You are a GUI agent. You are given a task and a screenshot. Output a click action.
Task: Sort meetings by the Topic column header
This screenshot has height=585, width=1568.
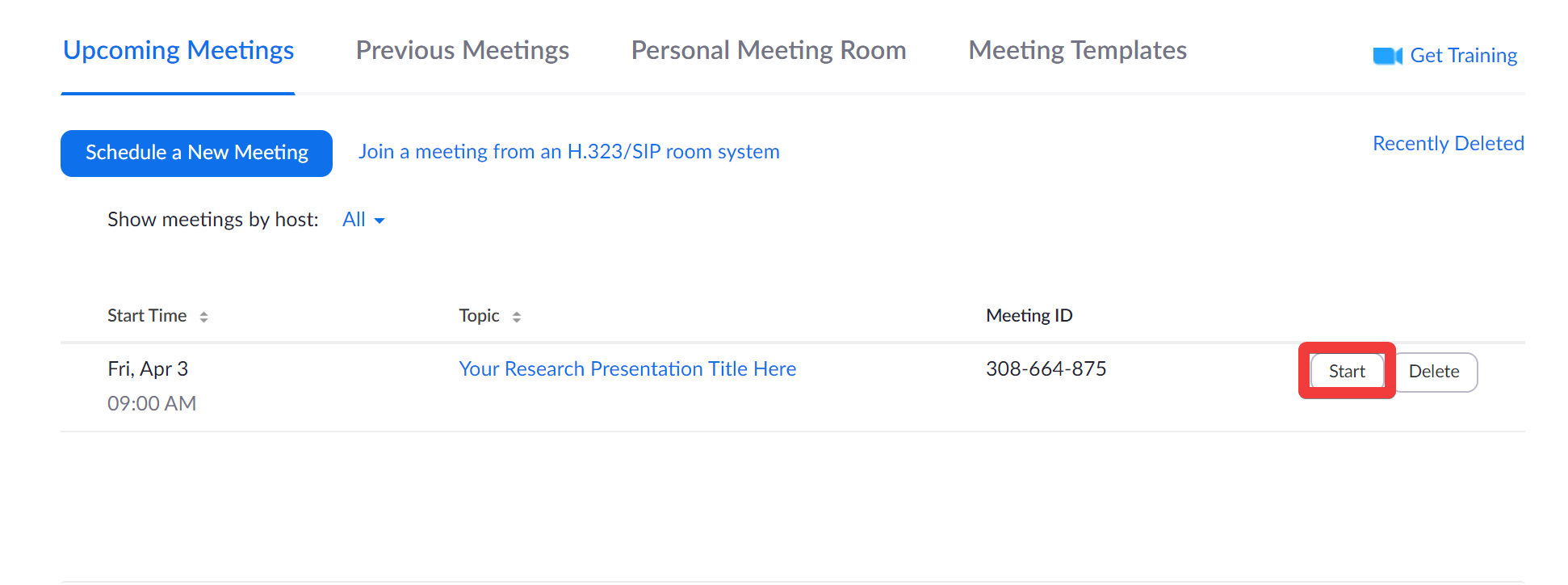pos(479,316)
